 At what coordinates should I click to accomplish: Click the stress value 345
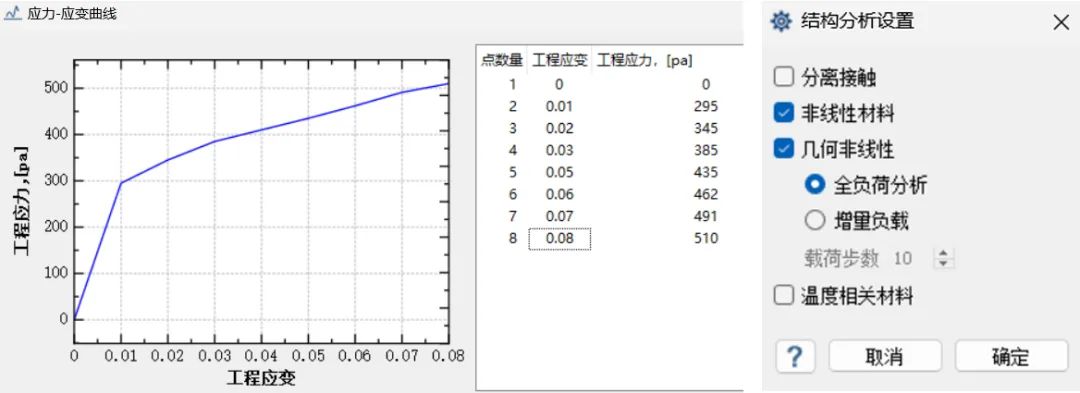[706, 128]
